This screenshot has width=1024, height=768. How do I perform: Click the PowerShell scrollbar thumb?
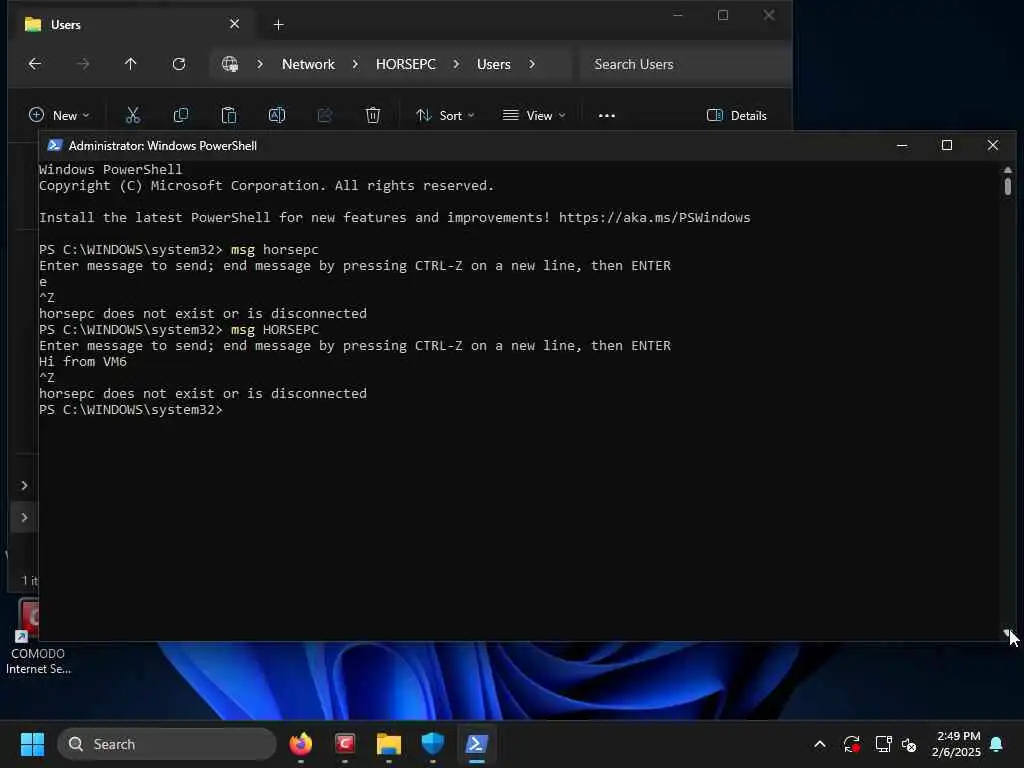click(x=1008, y=187)
